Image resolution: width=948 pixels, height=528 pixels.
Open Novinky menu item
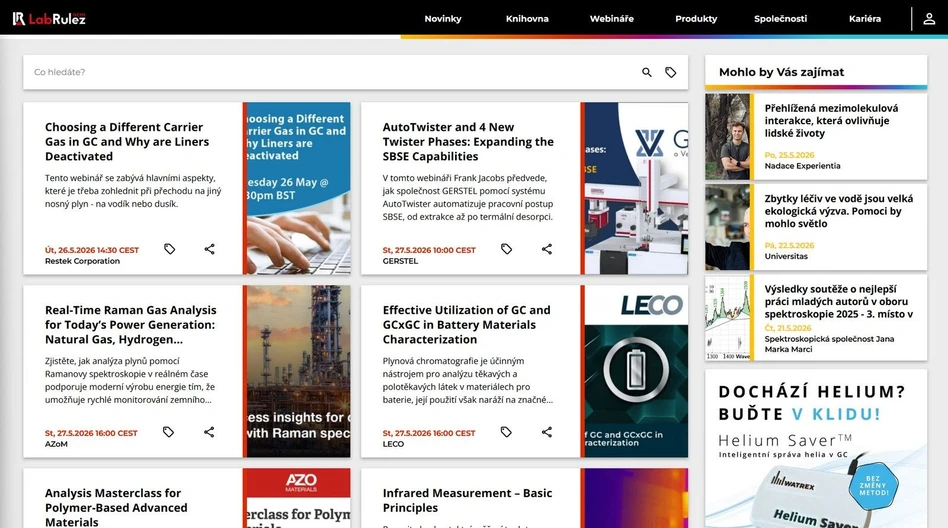(x=443, y=19)
